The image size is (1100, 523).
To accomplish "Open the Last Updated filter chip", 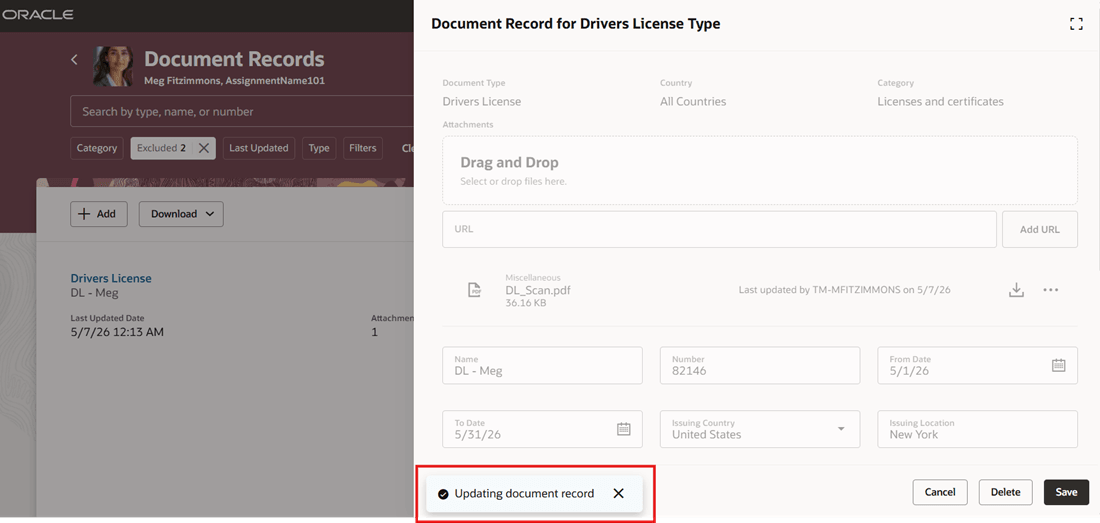I will (259, 148).
